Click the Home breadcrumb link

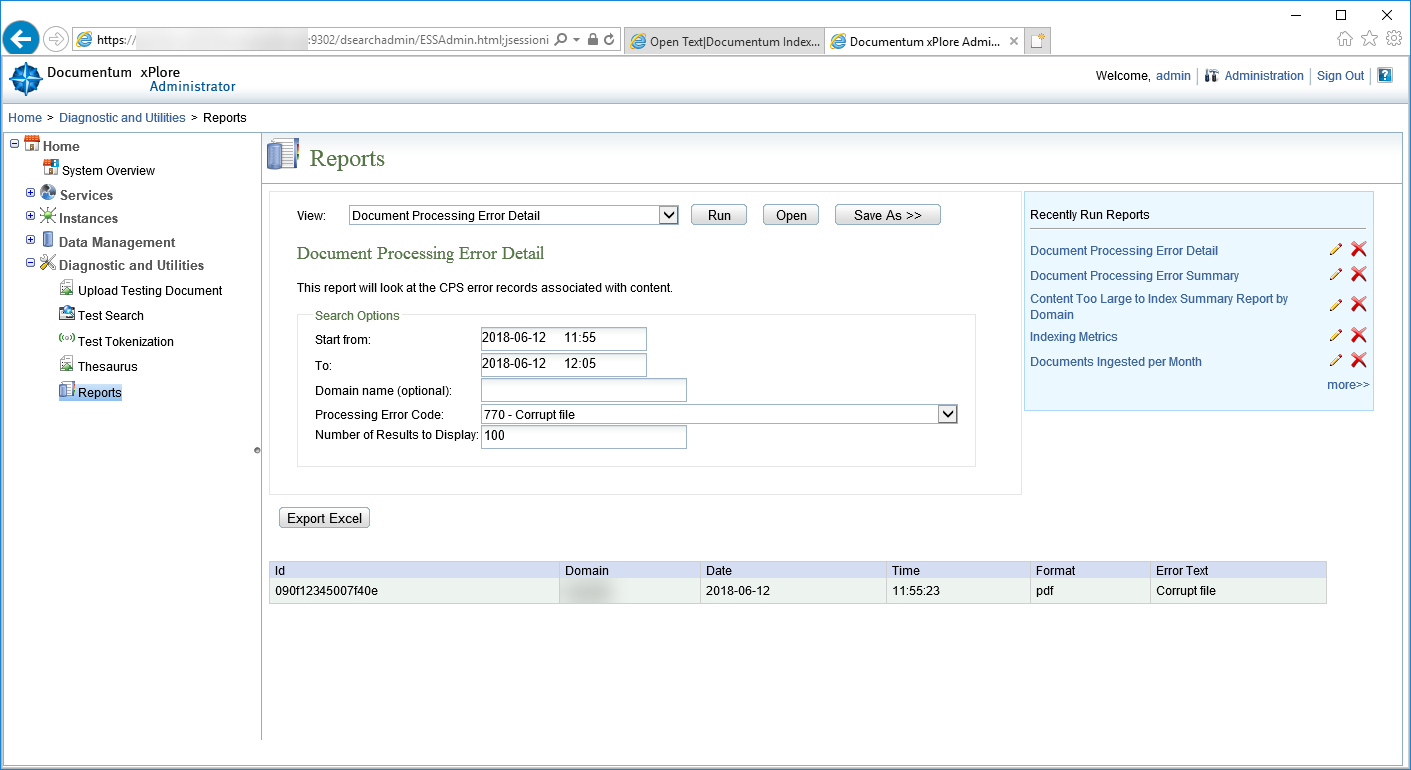point(25,118)
